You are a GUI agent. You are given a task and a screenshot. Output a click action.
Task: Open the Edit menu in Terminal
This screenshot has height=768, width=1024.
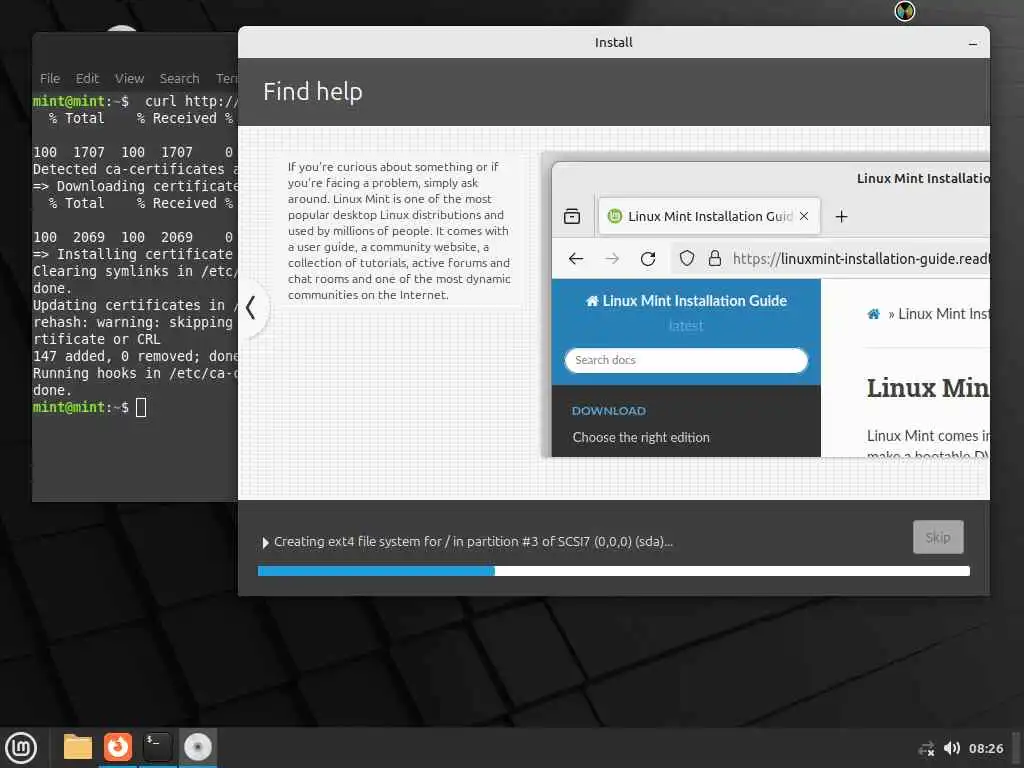(87, 79)
